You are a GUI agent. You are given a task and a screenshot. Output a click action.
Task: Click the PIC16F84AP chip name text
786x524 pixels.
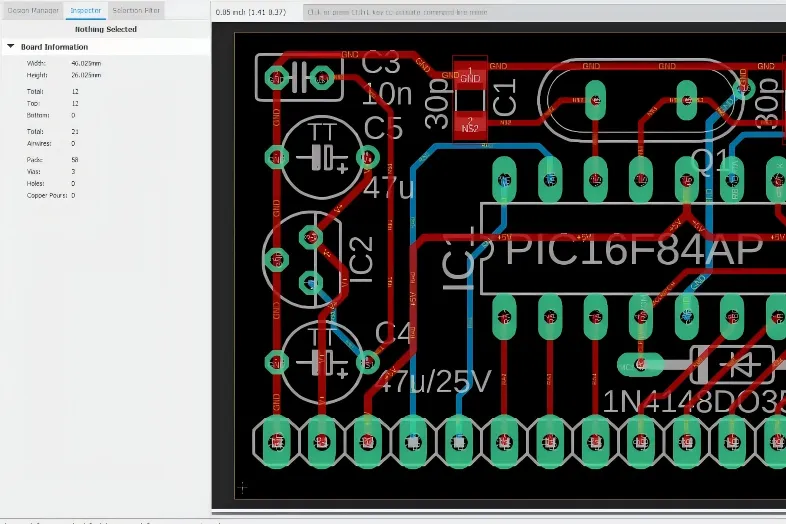pos(634,250)
